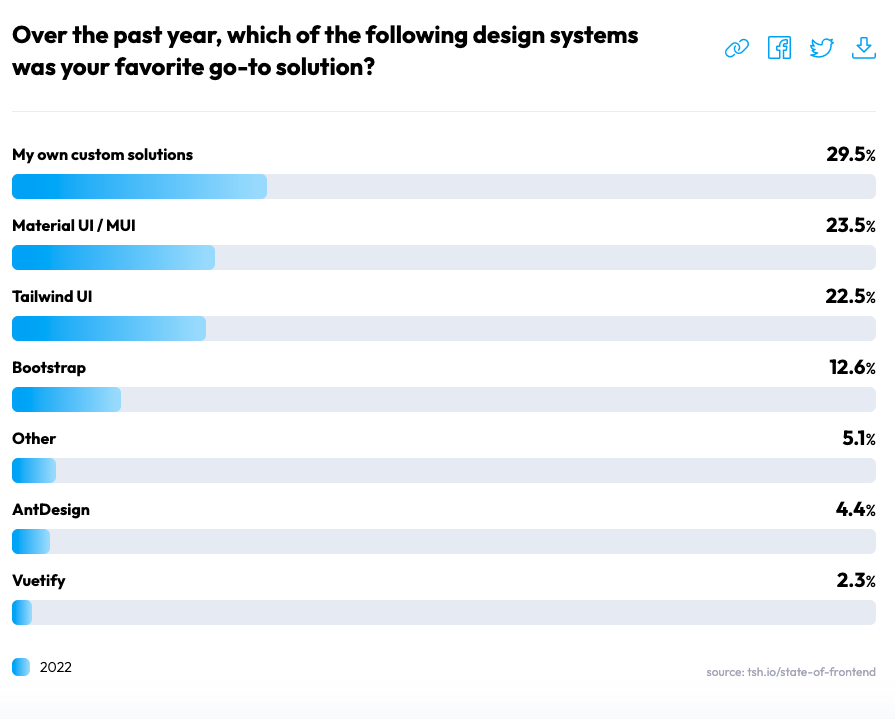Image resolution: width=895 pixels, height=719 pixels.
Task: Share chart via Twitter icon
Action: coord(821,48)
